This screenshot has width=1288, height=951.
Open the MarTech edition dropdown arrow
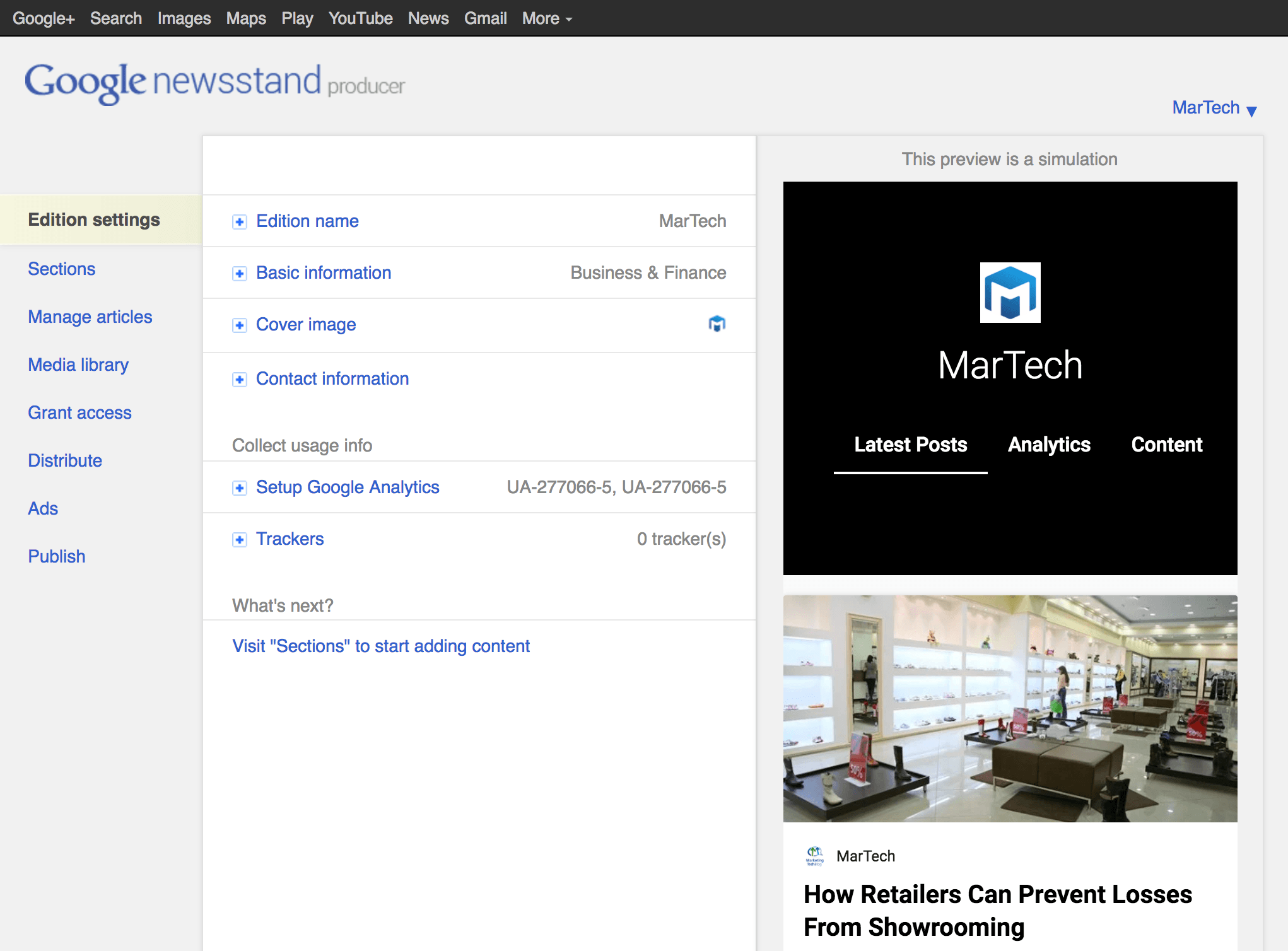coord(1252,111)
